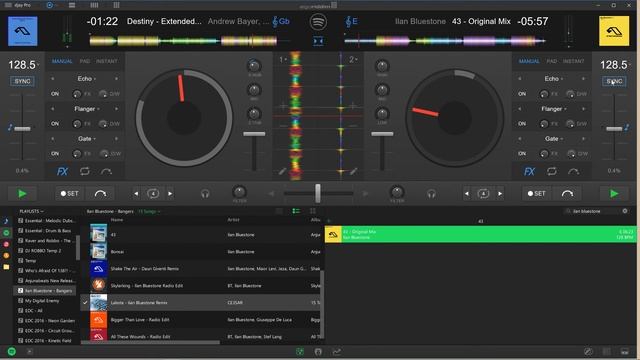Click the SET cue button on deck 2
640x360 pixels.
(536, 193)
